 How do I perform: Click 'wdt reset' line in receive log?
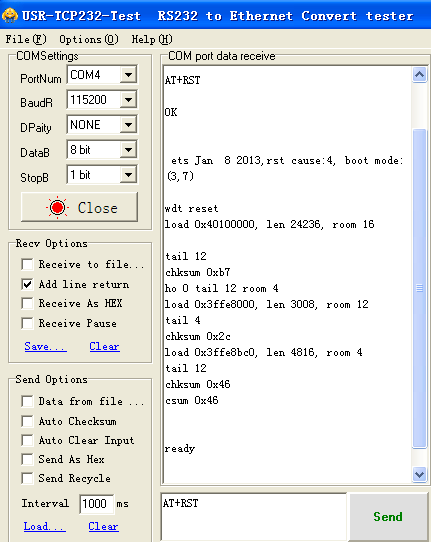pos(191,208)
